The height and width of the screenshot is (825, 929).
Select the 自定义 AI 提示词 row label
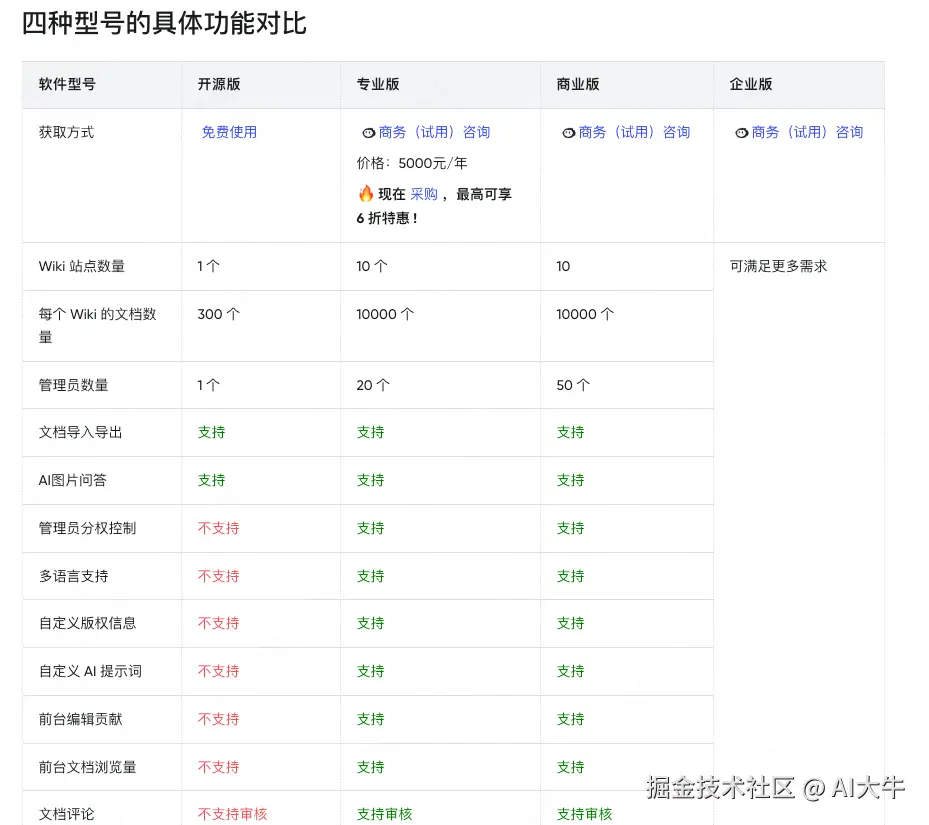(x=90, y=671)
